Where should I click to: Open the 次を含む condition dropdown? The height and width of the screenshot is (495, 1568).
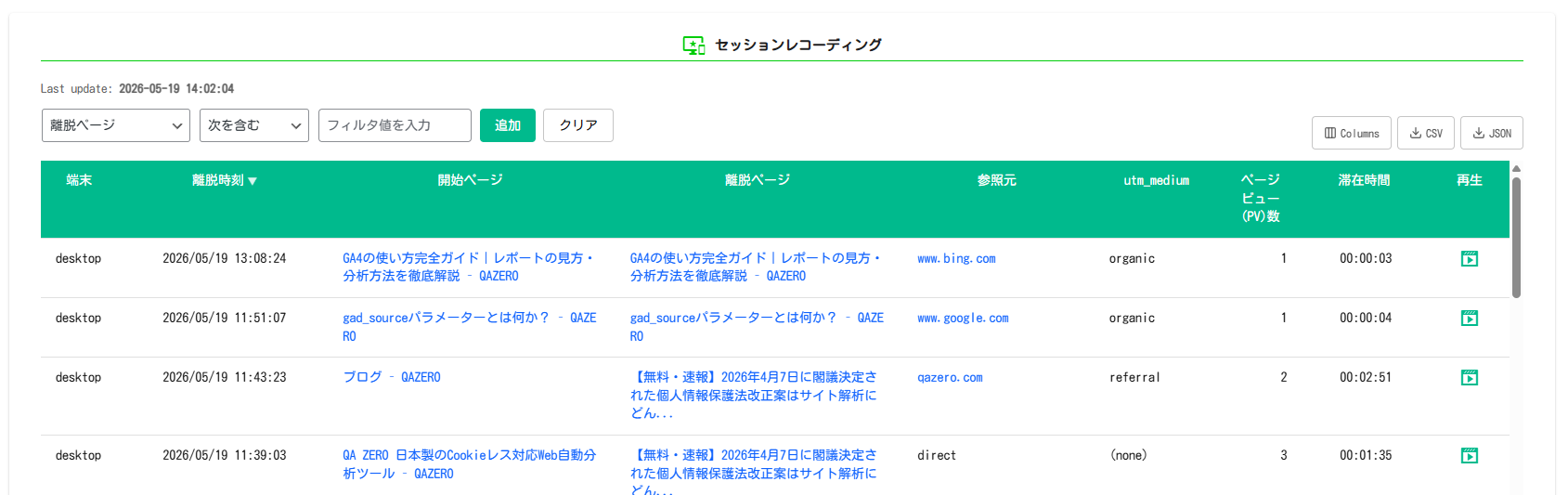click(254, 125)
